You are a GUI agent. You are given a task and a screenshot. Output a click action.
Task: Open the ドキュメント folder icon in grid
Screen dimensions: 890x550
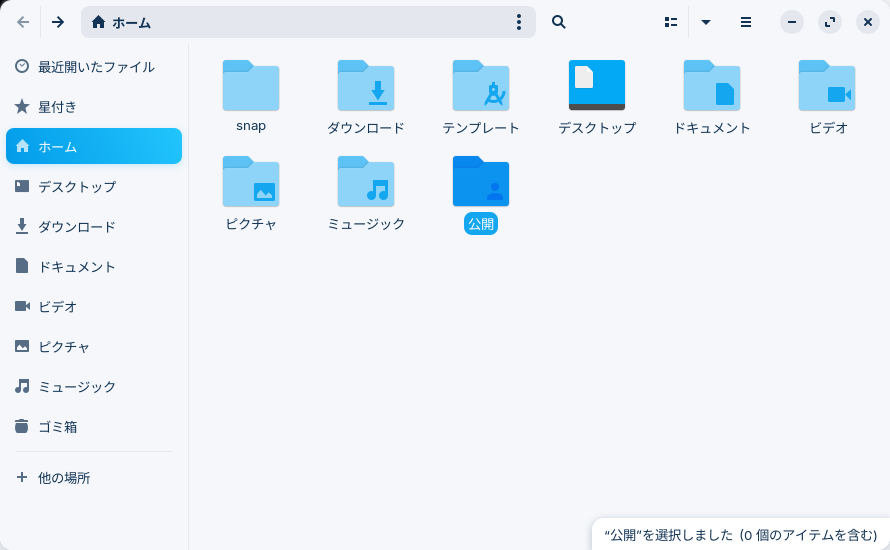pos(712,85)
